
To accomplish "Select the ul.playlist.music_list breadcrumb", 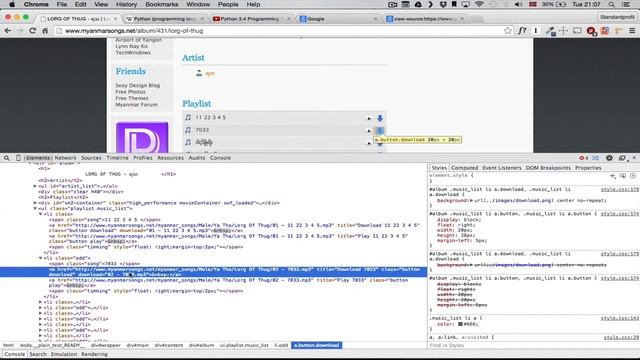I will point(244,345).
